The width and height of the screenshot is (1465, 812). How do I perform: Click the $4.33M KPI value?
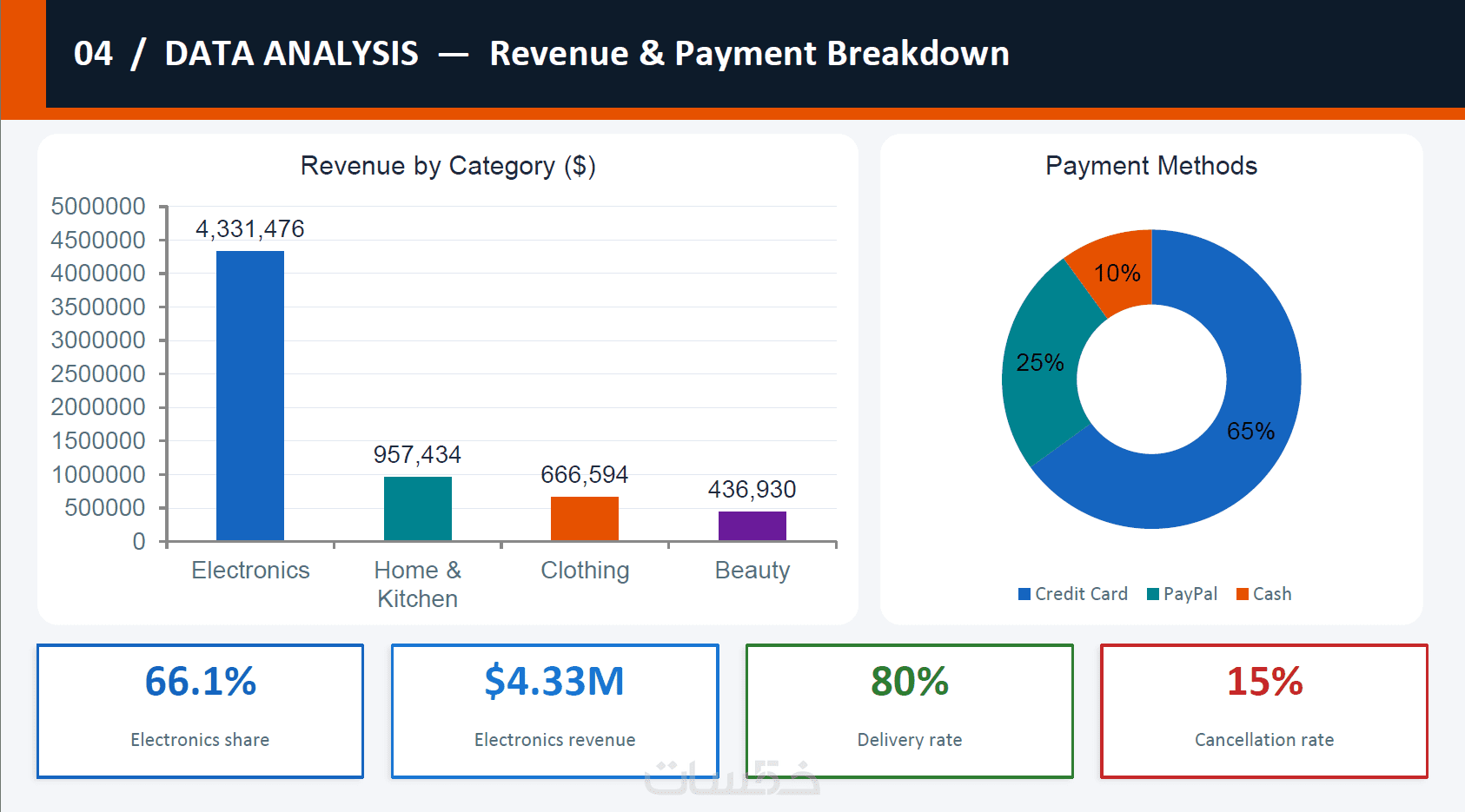554,682
